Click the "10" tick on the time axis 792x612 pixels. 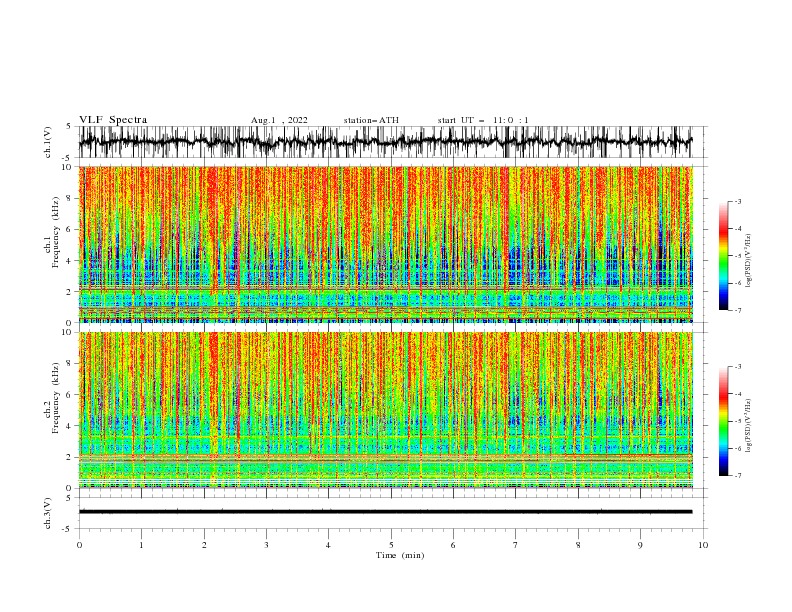point(703,545)
